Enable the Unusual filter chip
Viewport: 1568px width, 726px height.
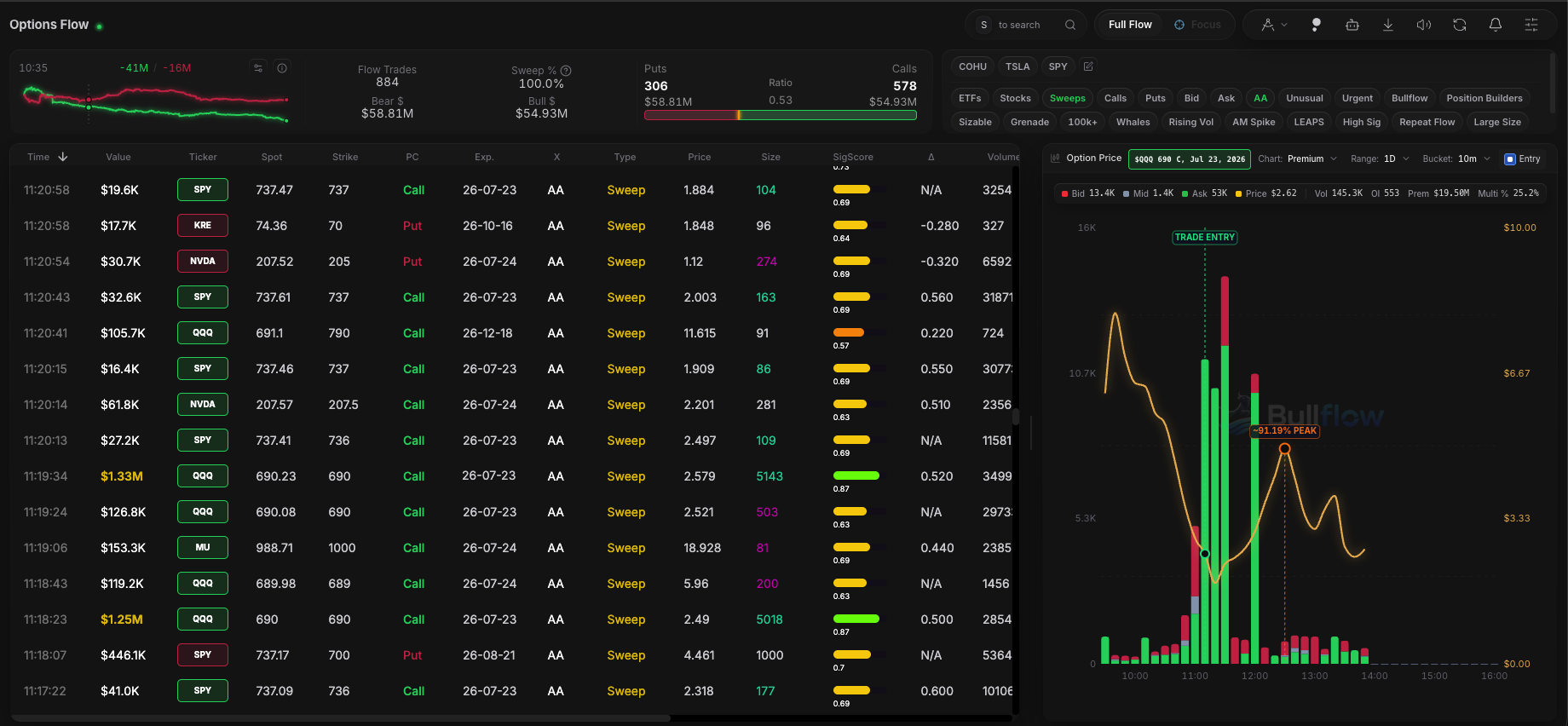[x=1305, y=98]
